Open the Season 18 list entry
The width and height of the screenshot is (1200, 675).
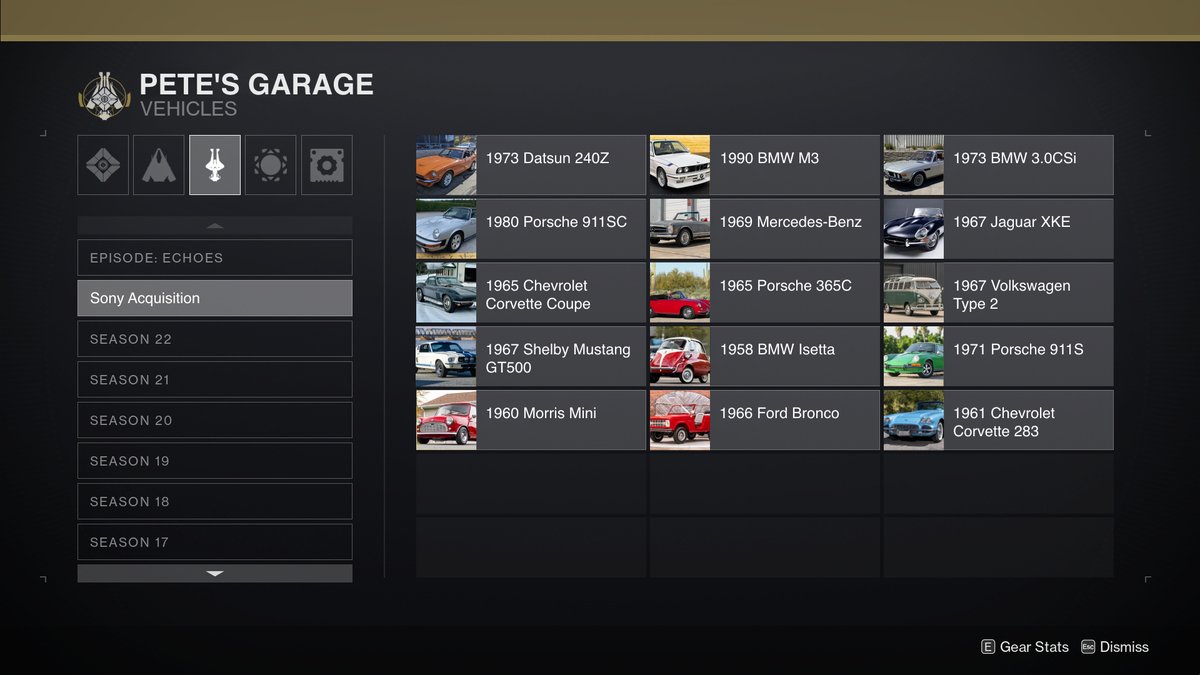click(215, 502)
